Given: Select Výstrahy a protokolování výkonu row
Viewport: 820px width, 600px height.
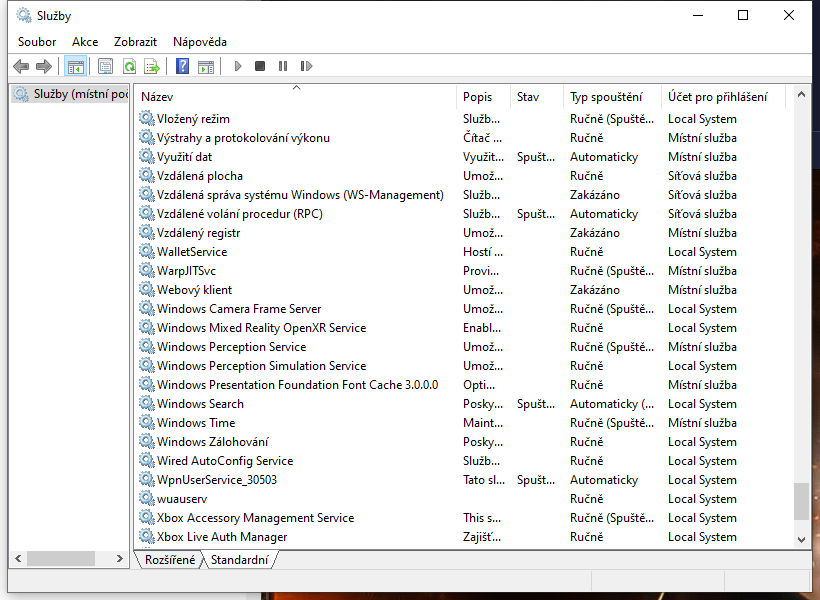Looking at the screenshot, I should (x=462, y=138).
